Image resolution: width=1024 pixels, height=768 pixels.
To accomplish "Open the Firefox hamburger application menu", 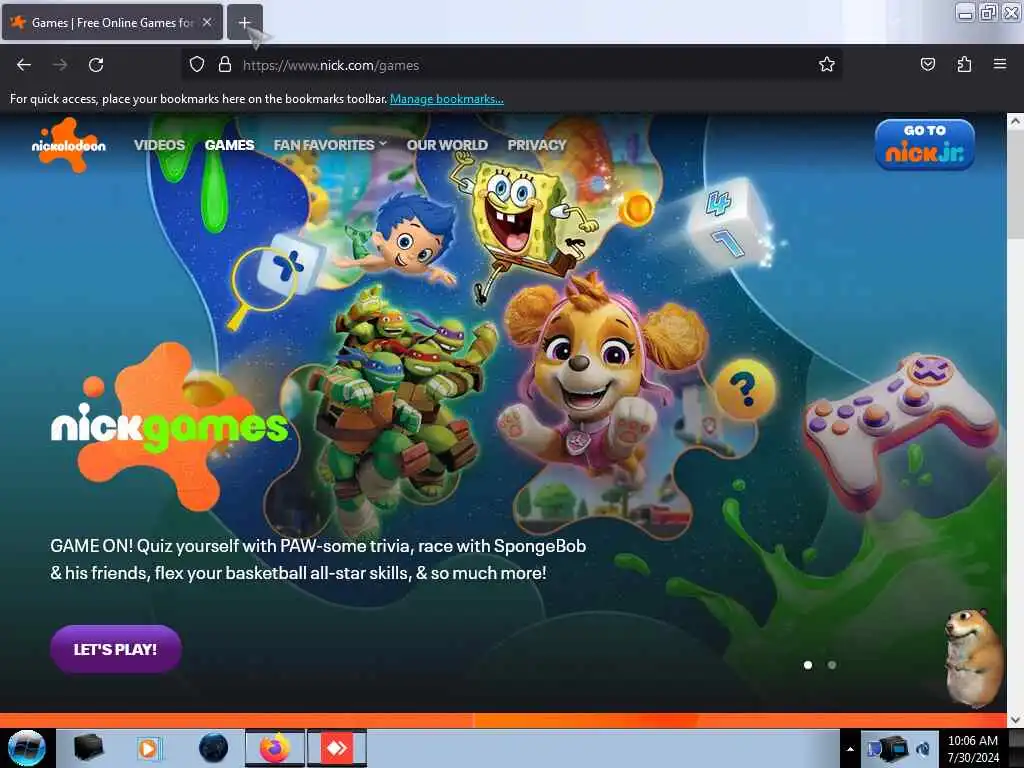I will click(1000, 64).
